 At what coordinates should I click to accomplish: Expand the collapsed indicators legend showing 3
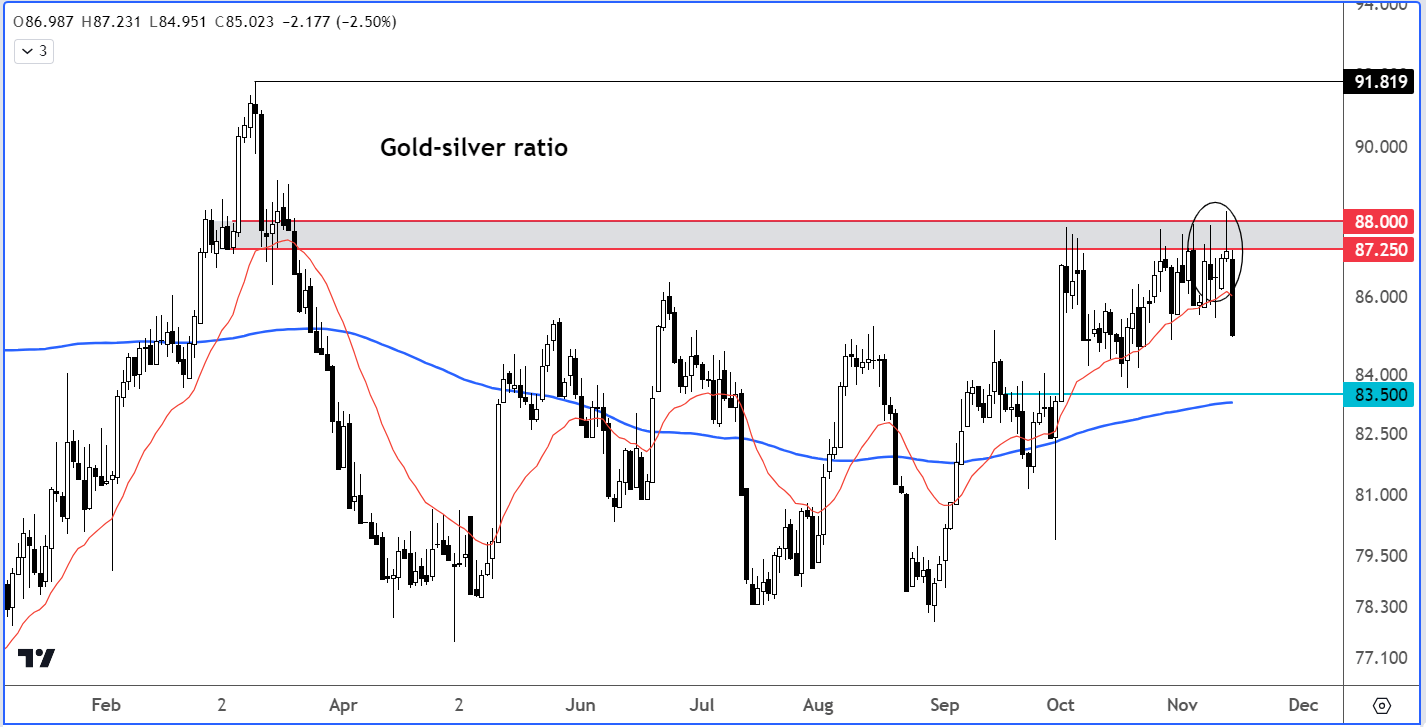click(35, 51)
